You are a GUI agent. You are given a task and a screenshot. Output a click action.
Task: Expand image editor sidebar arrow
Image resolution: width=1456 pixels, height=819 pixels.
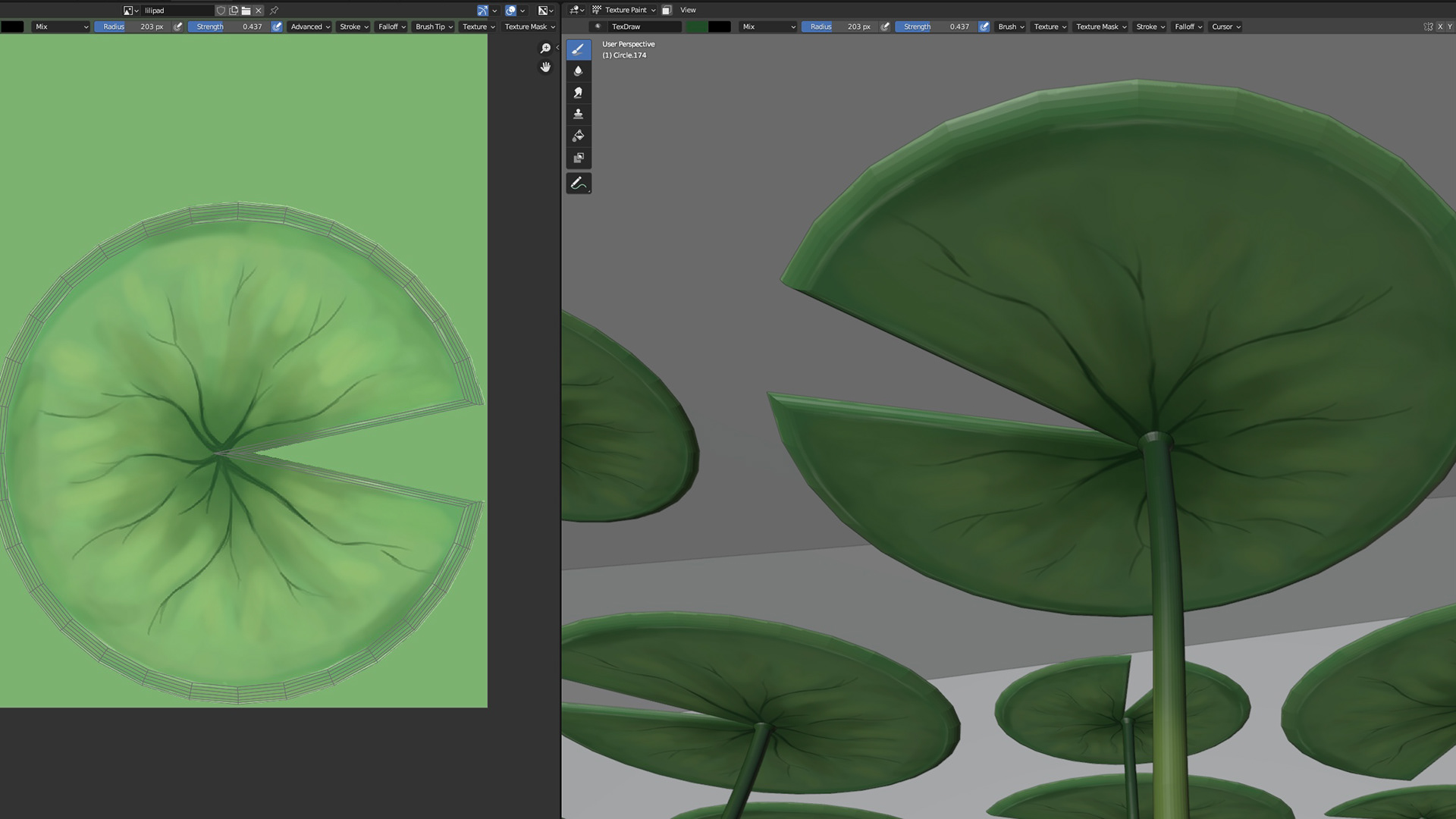[x=557, y=48]
